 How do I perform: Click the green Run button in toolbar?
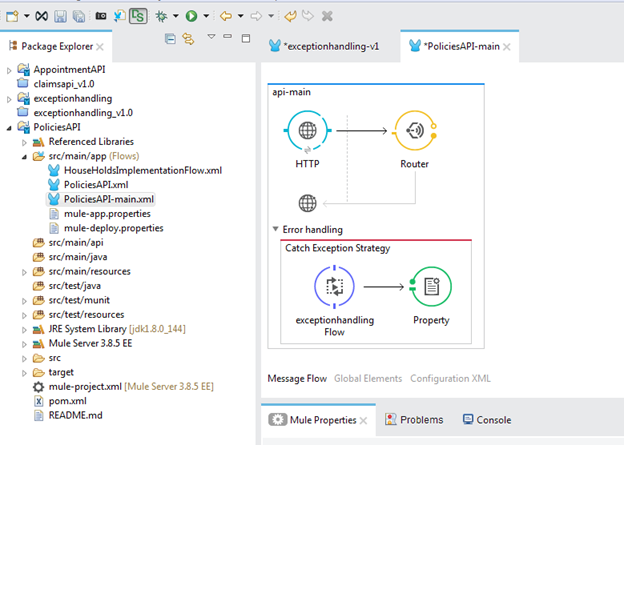[x=191, y=16]
